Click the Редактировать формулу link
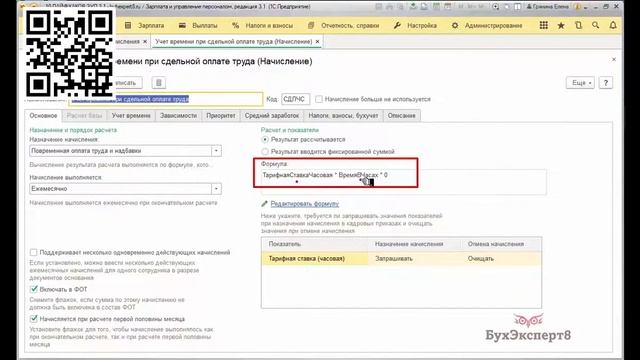Image resolution: width=640 pixels, height=360 pixels. pyautogui.click(x=304, y=204)
